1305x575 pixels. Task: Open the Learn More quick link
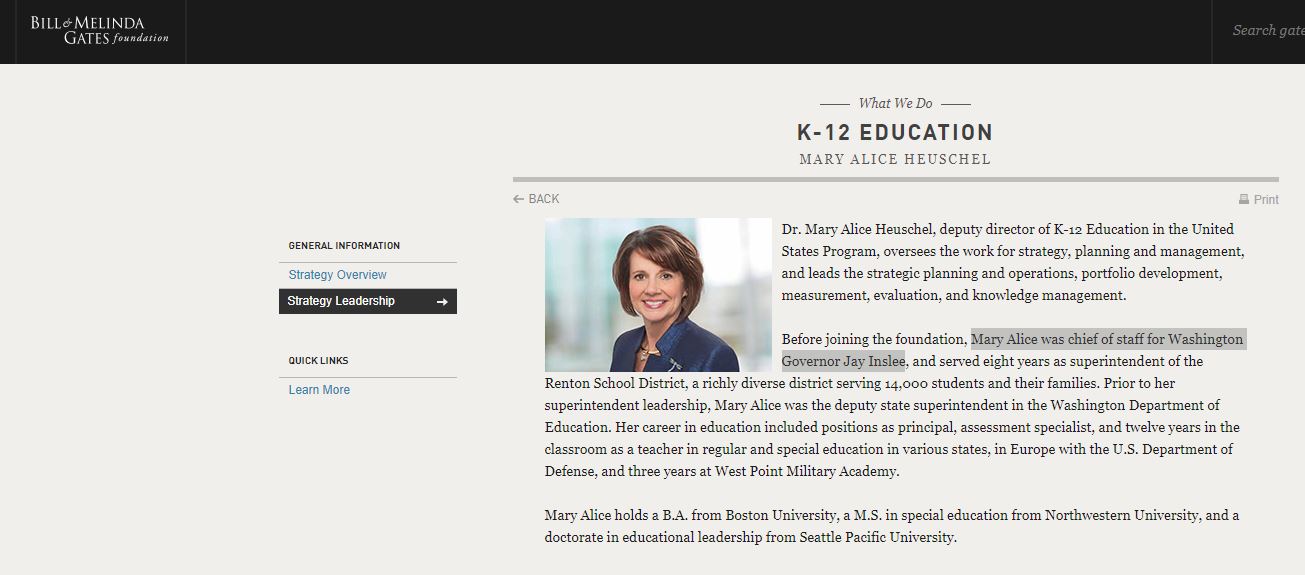pos(319,390)
